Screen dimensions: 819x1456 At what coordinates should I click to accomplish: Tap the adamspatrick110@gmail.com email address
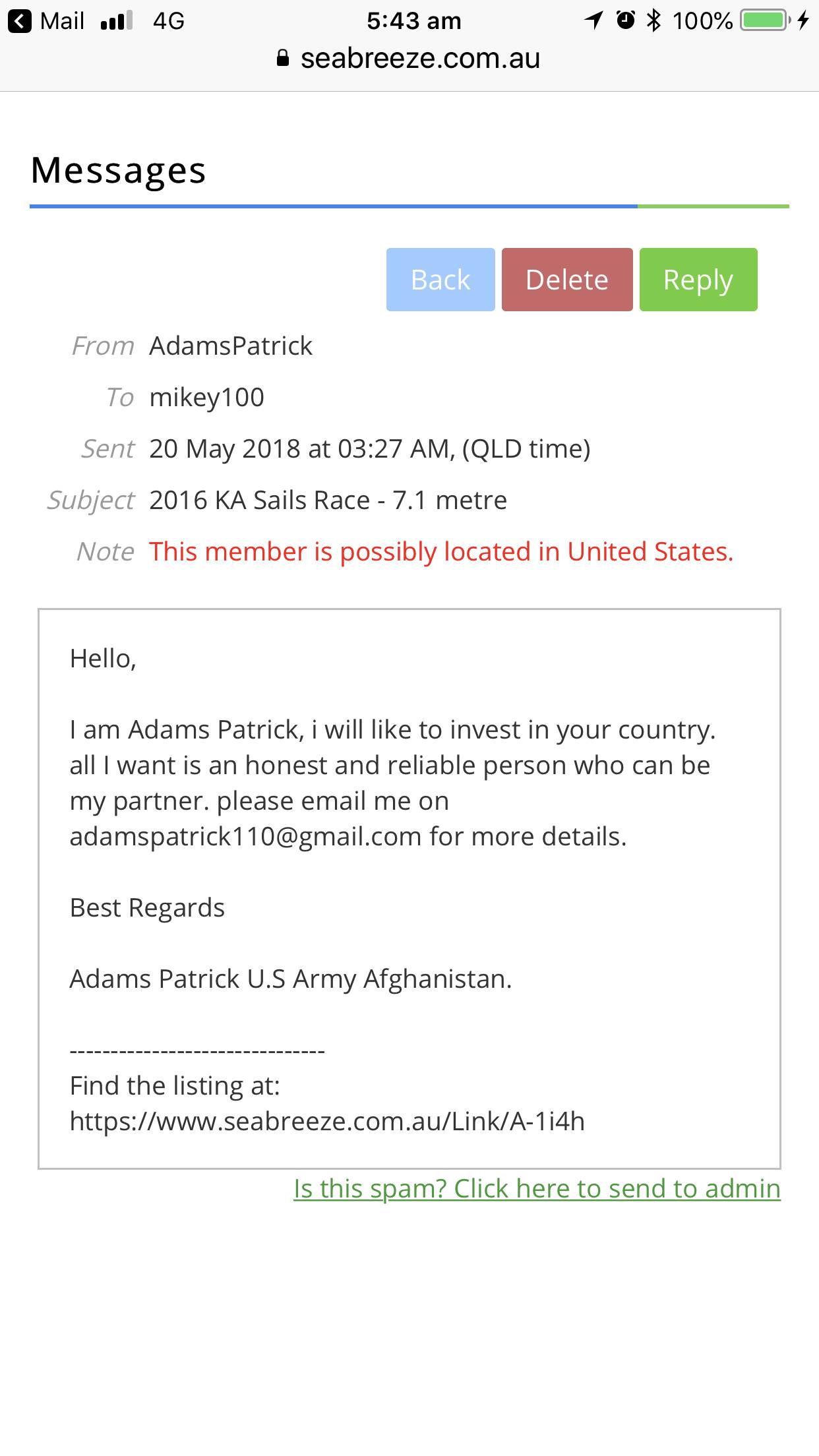[245, 837]
